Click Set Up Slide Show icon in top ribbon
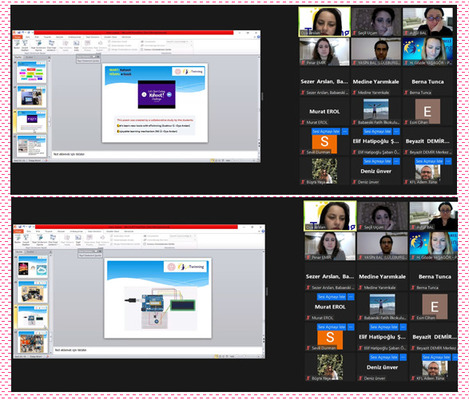 (x=65, y=44)
